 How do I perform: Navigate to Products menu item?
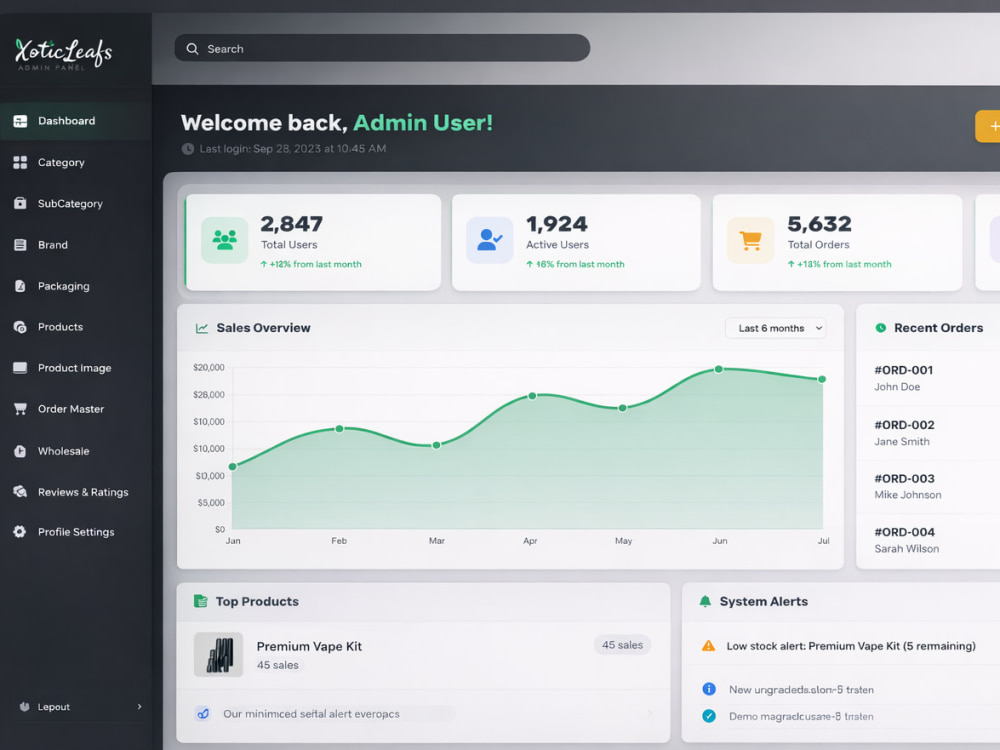[x=75, y=327]
